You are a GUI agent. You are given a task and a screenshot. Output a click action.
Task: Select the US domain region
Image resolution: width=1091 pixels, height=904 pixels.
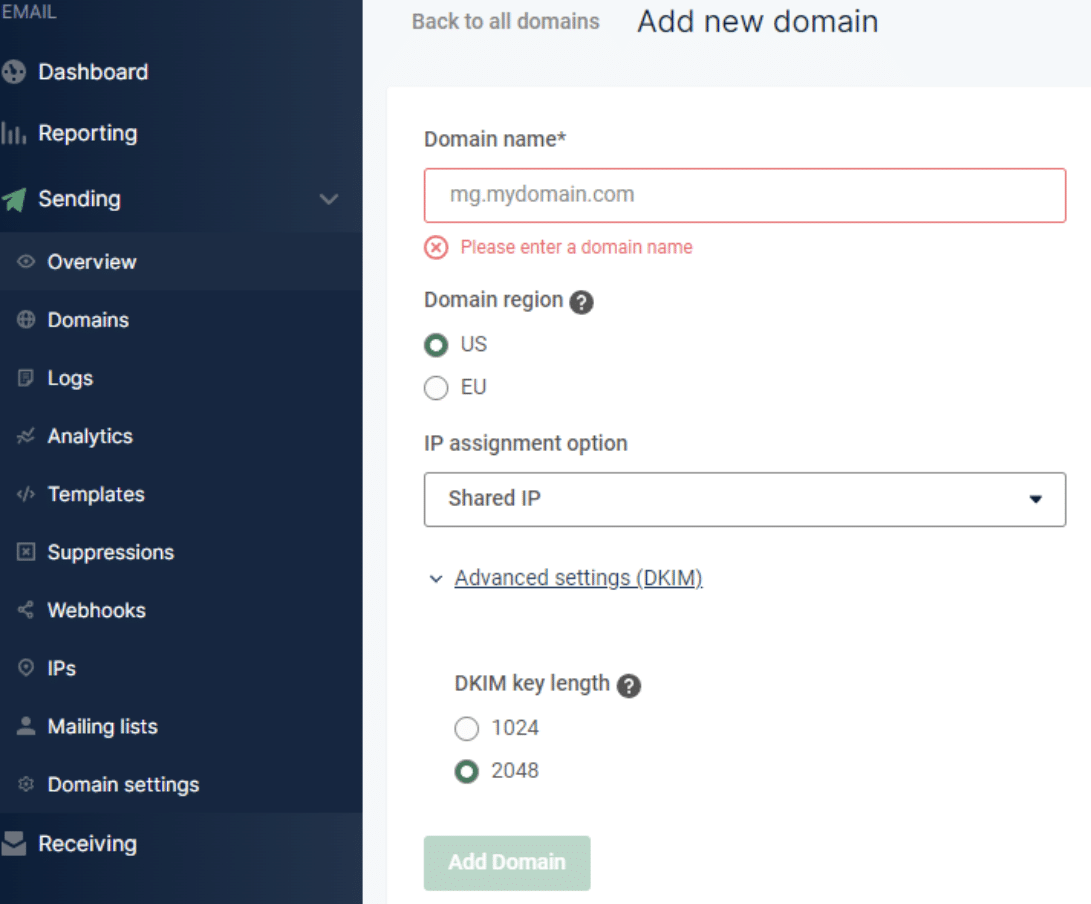pos(436,345)
